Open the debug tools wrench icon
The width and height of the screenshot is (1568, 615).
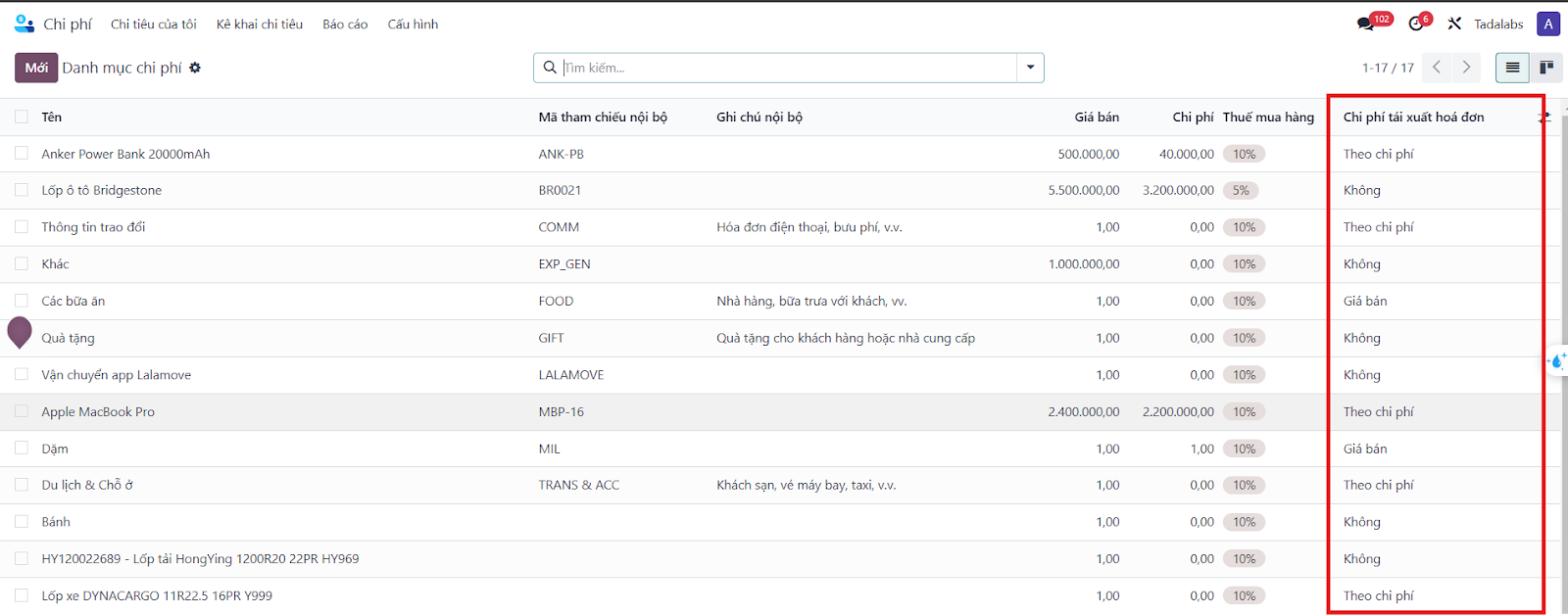1454,24
